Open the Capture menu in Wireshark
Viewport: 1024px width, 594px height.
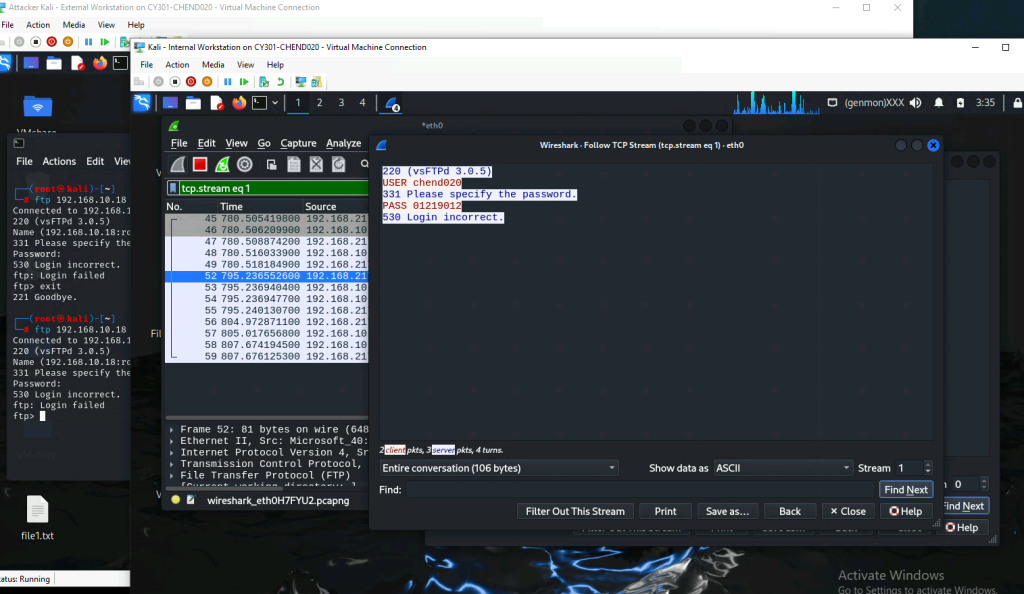tap(298, 143)
